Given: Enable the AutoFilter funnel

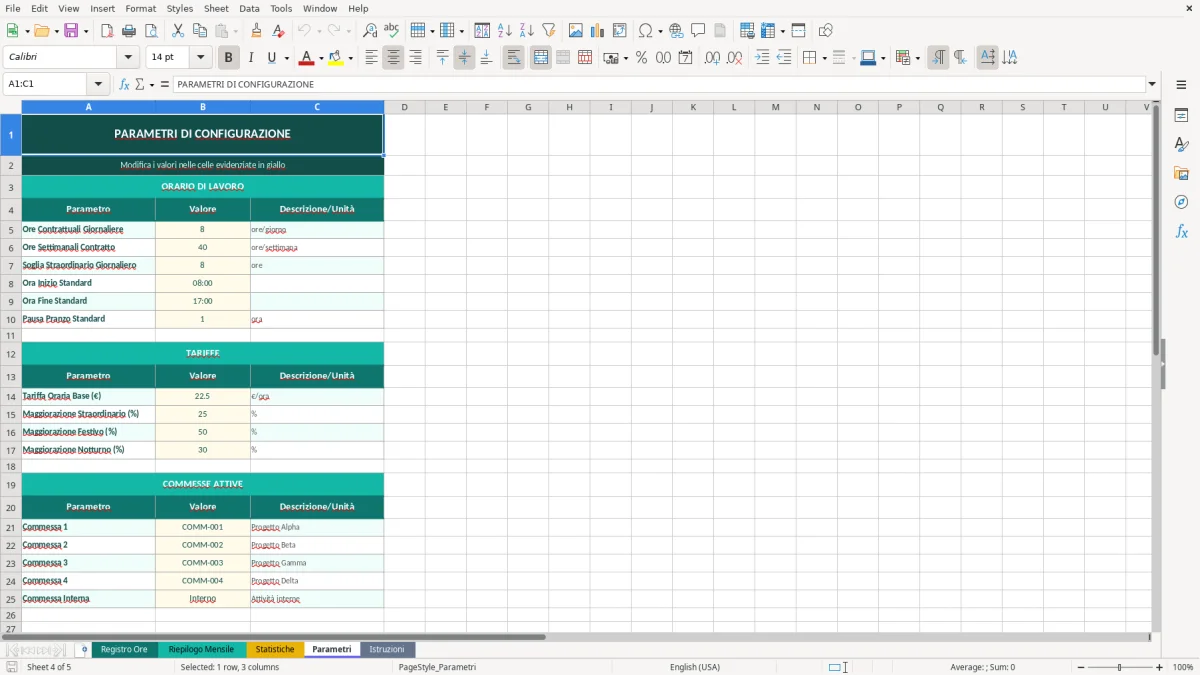Looking at the screenshot, I should [x=549, y=31].
